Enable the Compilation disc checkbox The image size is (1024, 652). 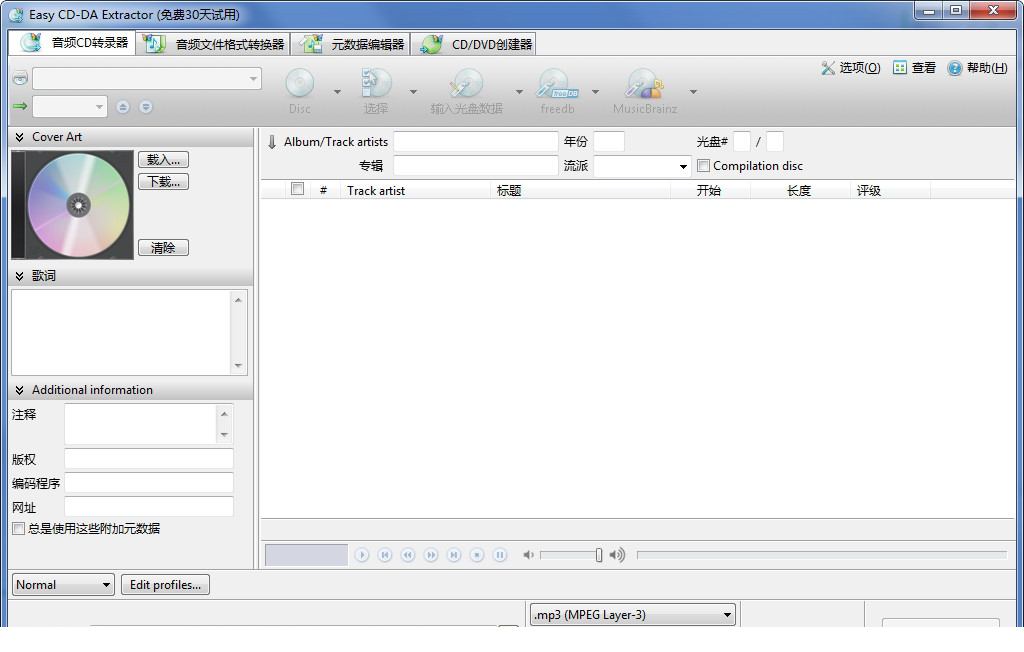(x=702, y=165)
